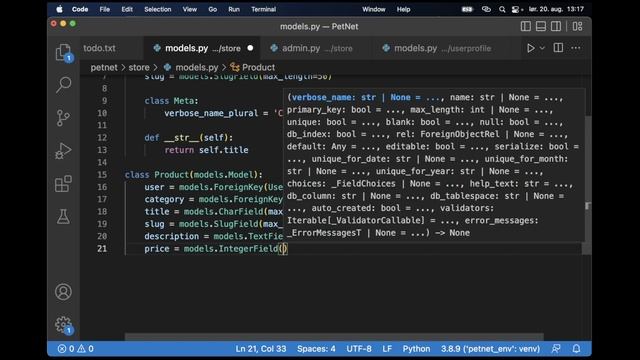640x360 pixels.
Task: Open the Explorer view in activity bar
Action: [x=63, y=52]
